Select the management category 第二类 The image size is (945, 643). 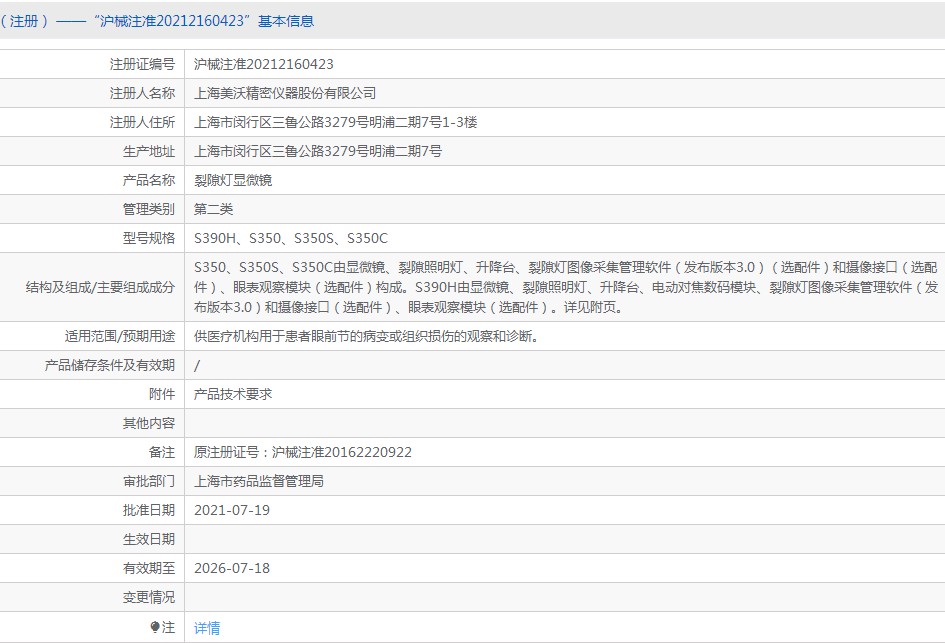(213, 209)
